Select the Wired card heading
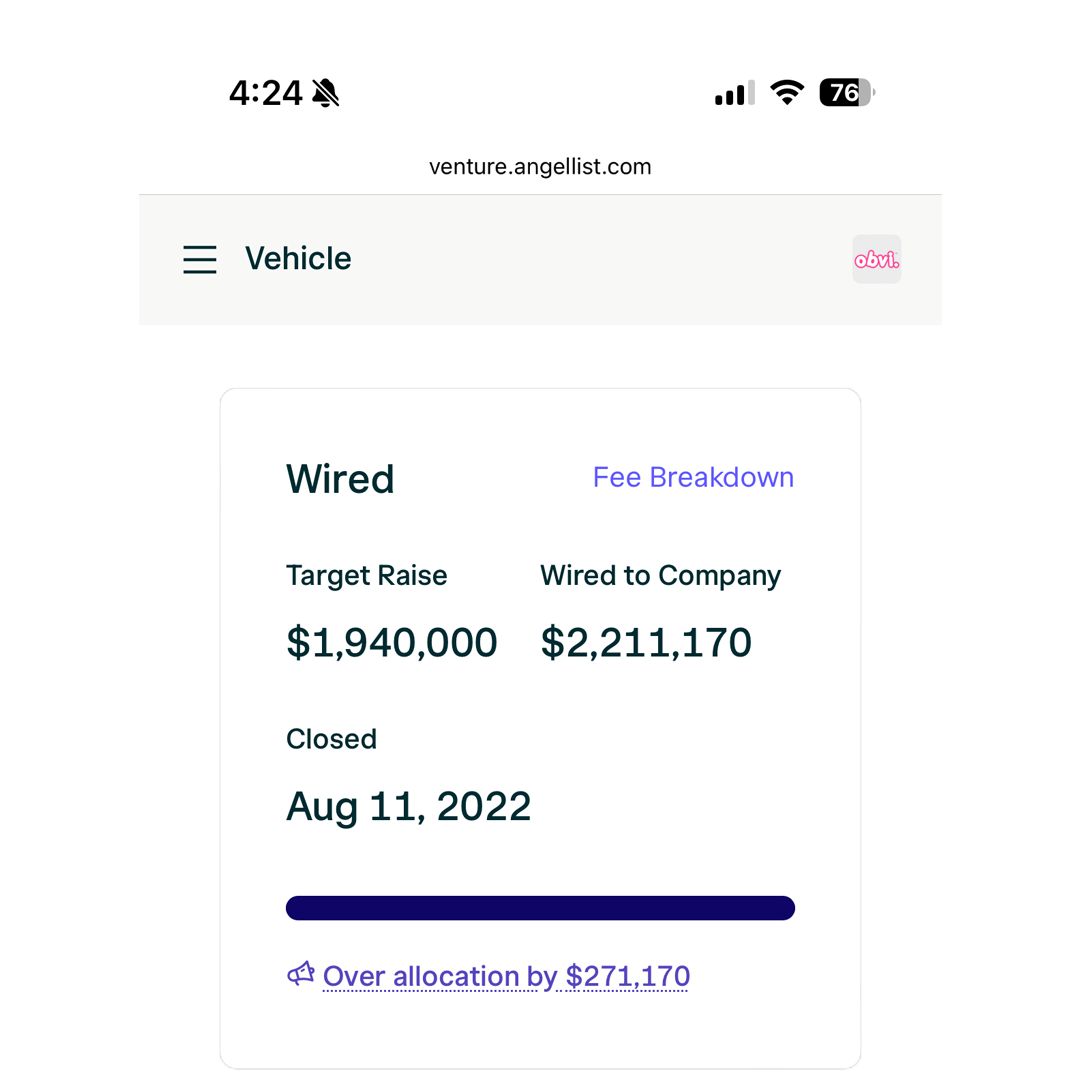The image size is (1080, 1080). 340,479
